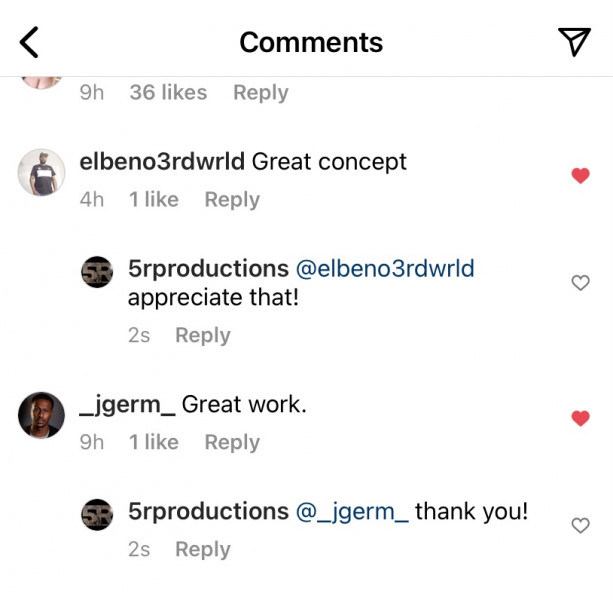Tap first 5rproductions avatar near 'appreciate that!'
The image size is (613, 600).
pyautogui.click(x=97, y=272)
